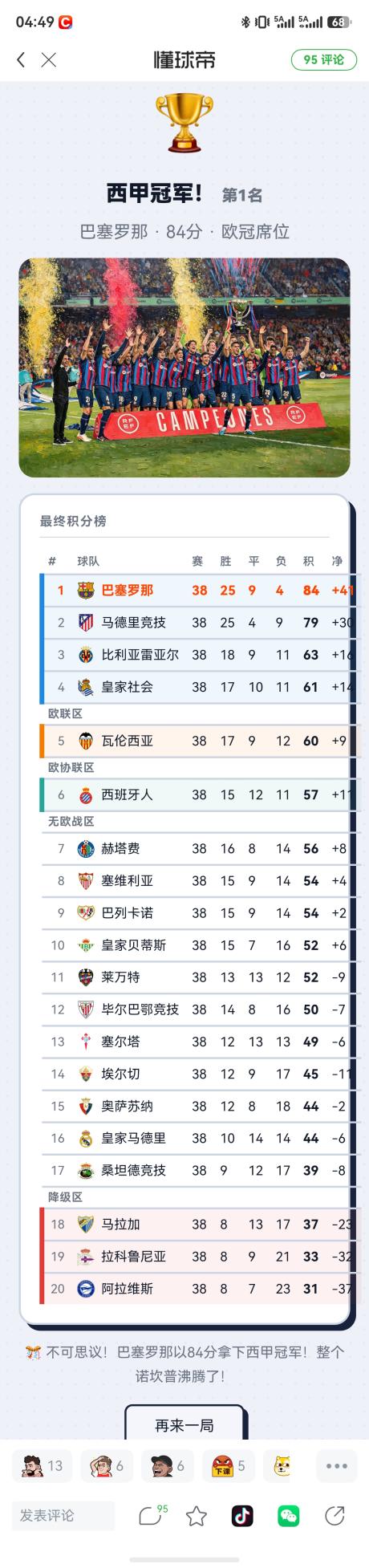The width and height of the screenshot is (369, 1568).
Task: Select the 皇家马德里 team row
Action: pos(196,1138)
